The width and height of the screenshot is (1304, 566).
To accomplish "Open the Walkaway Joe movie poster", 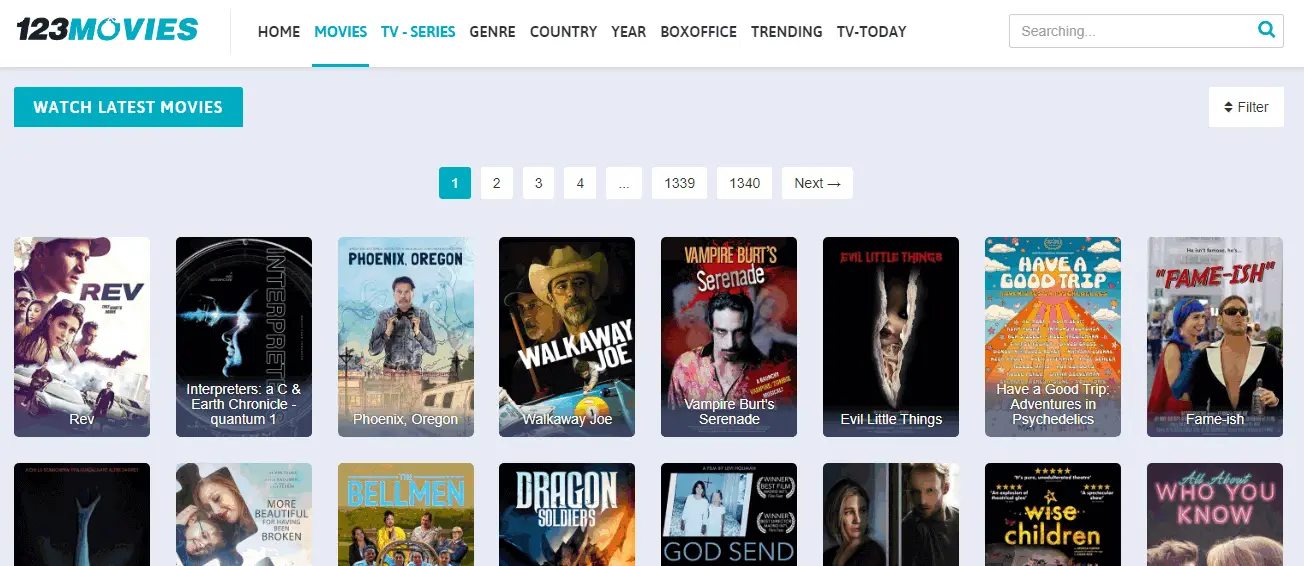I will [567, 337].
